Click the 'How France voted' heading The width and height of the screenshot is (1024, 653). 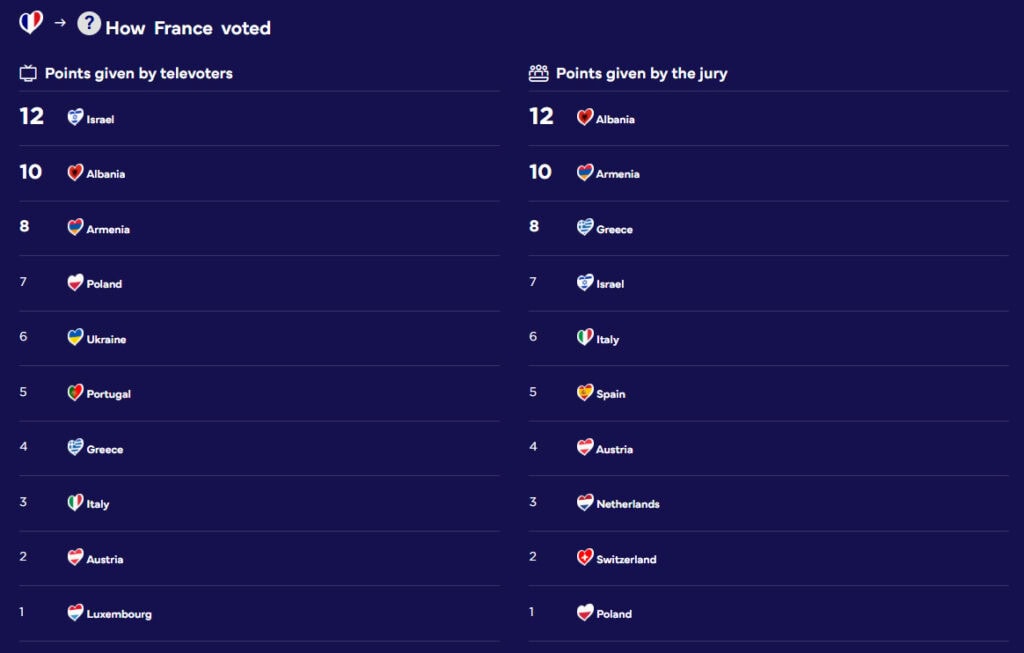click(188, 28)
